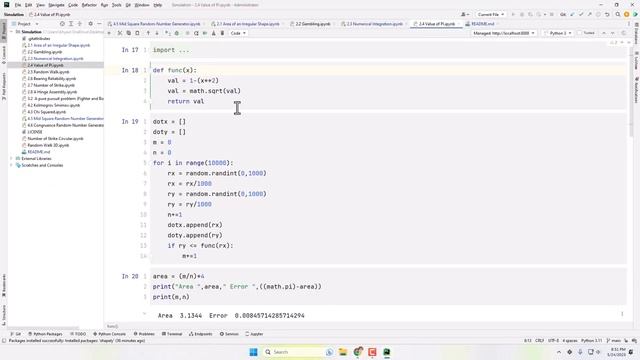This screenshot has width=640, height=360.
Task: Click into the def func(x) code cell
Action: [388, 86]
